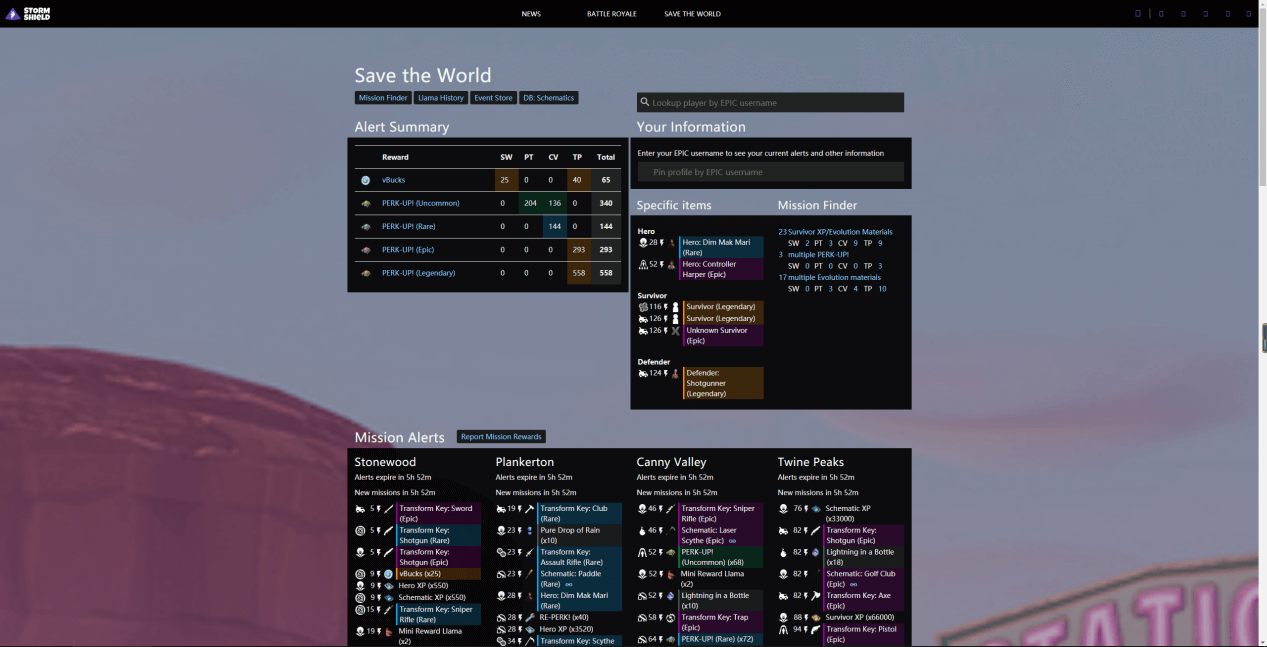Click the Lightning in a Bottle (x18) icon
Viewport: 1267px width, 647px height.
coord(815,552)
